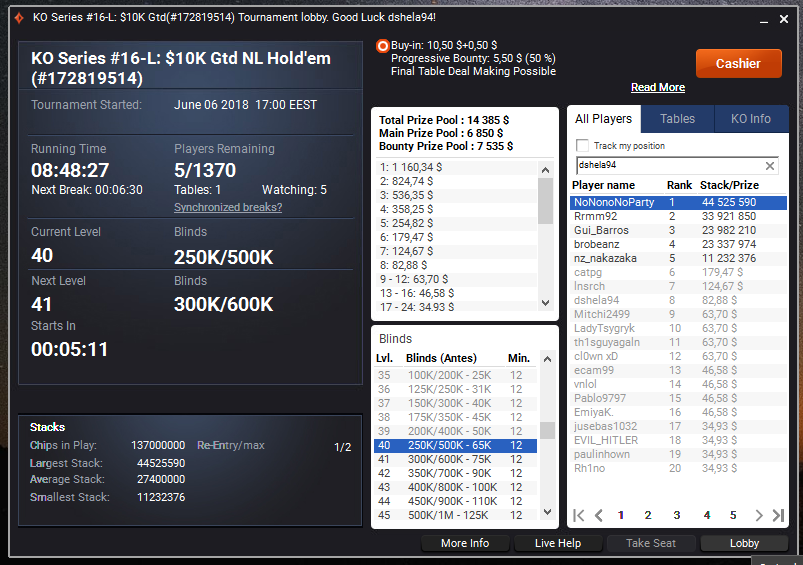Viewport: 803px width, 565px height.
Task: Select blinds level 35 row
Action: 455,375
